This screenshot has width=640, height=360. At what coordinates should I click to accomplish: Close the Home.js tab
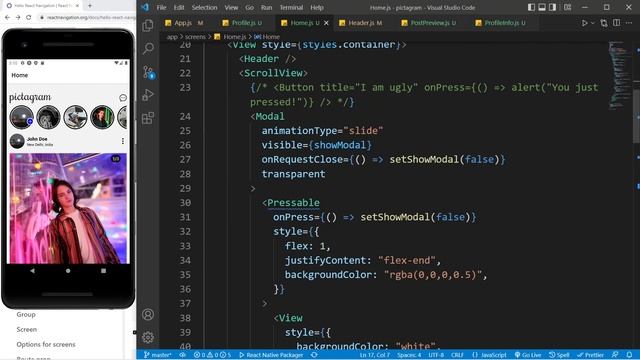click(326, 23)
